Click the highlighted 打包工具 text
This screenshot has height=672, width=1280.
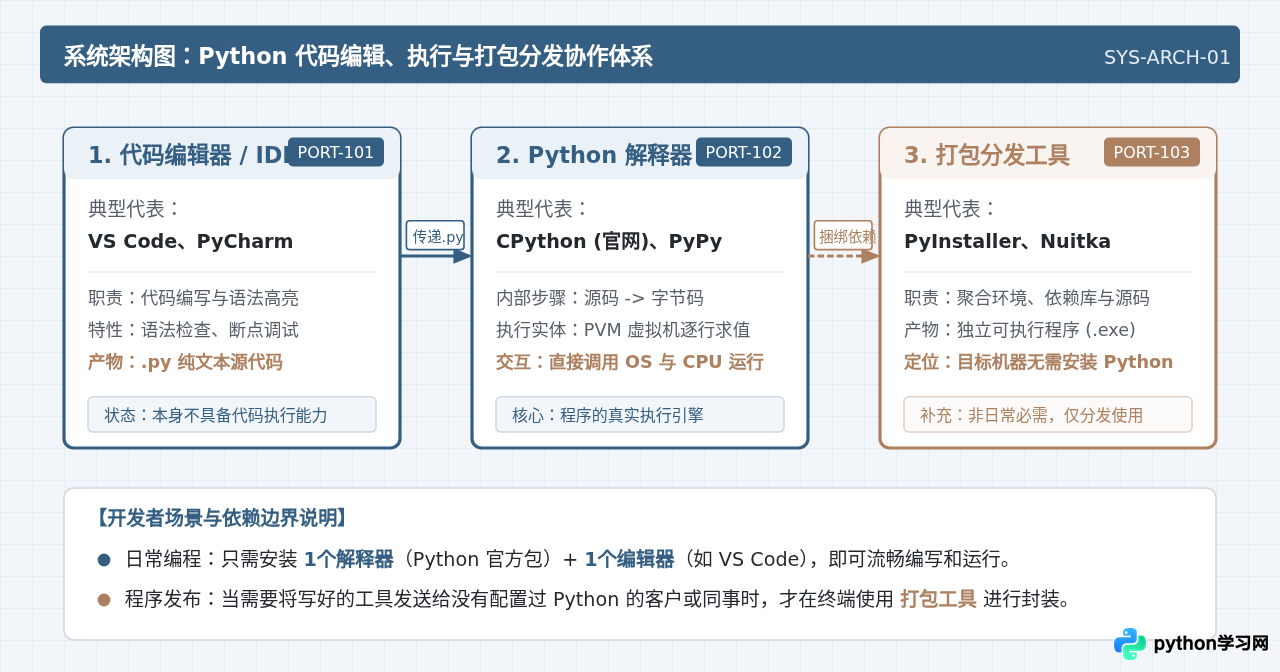(938, 599)
